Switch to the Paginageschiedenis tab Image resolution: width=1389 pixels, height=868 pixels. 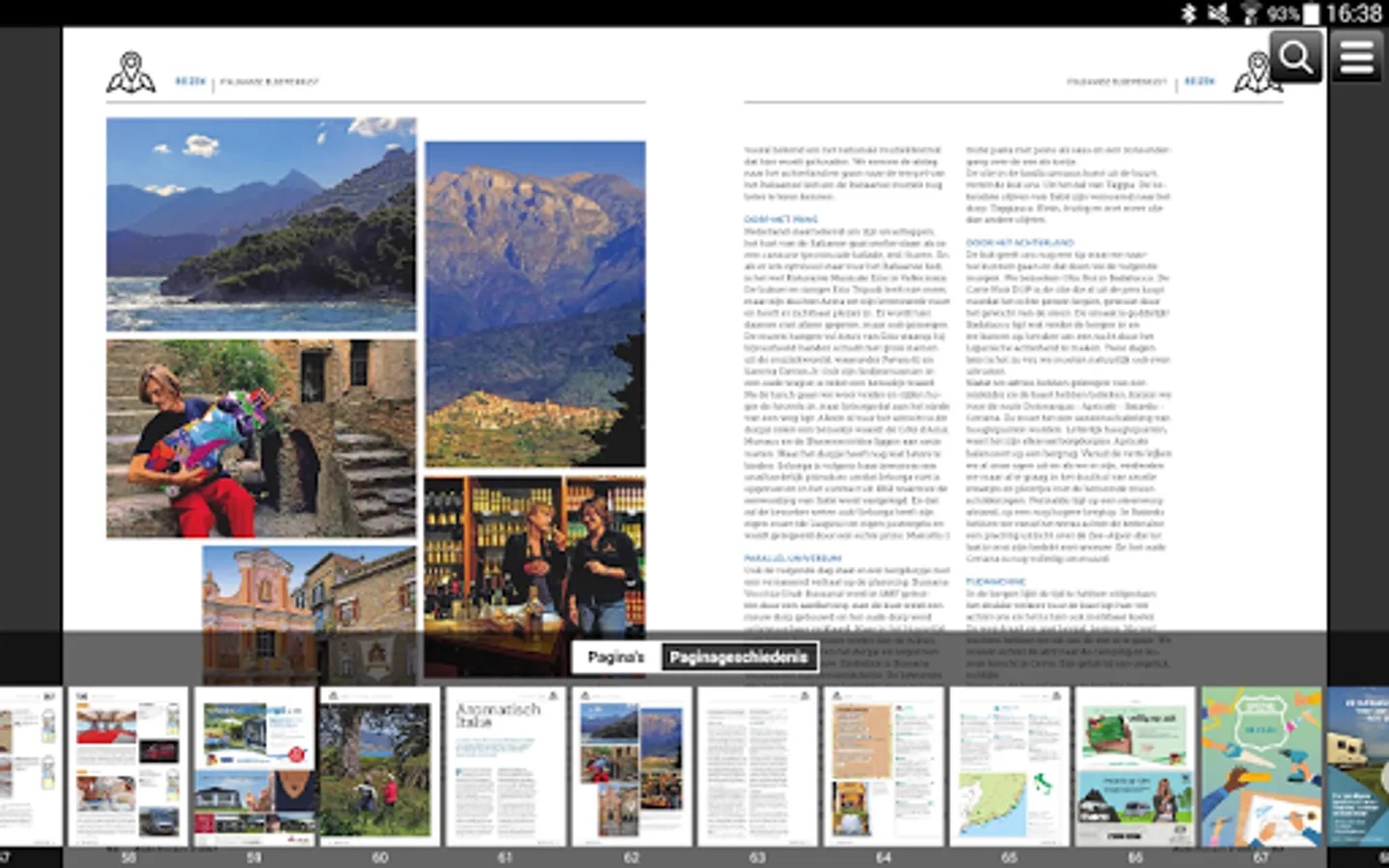tap(739, 658)
